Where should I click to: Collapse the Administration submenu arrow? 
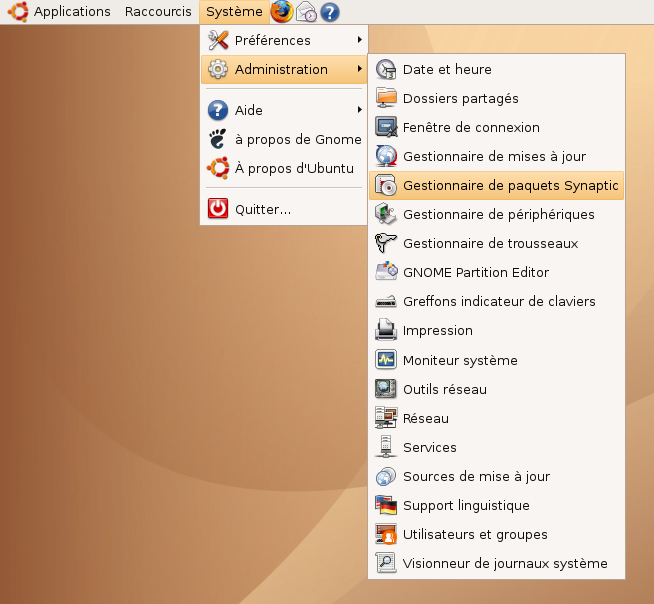coord(359,69)
